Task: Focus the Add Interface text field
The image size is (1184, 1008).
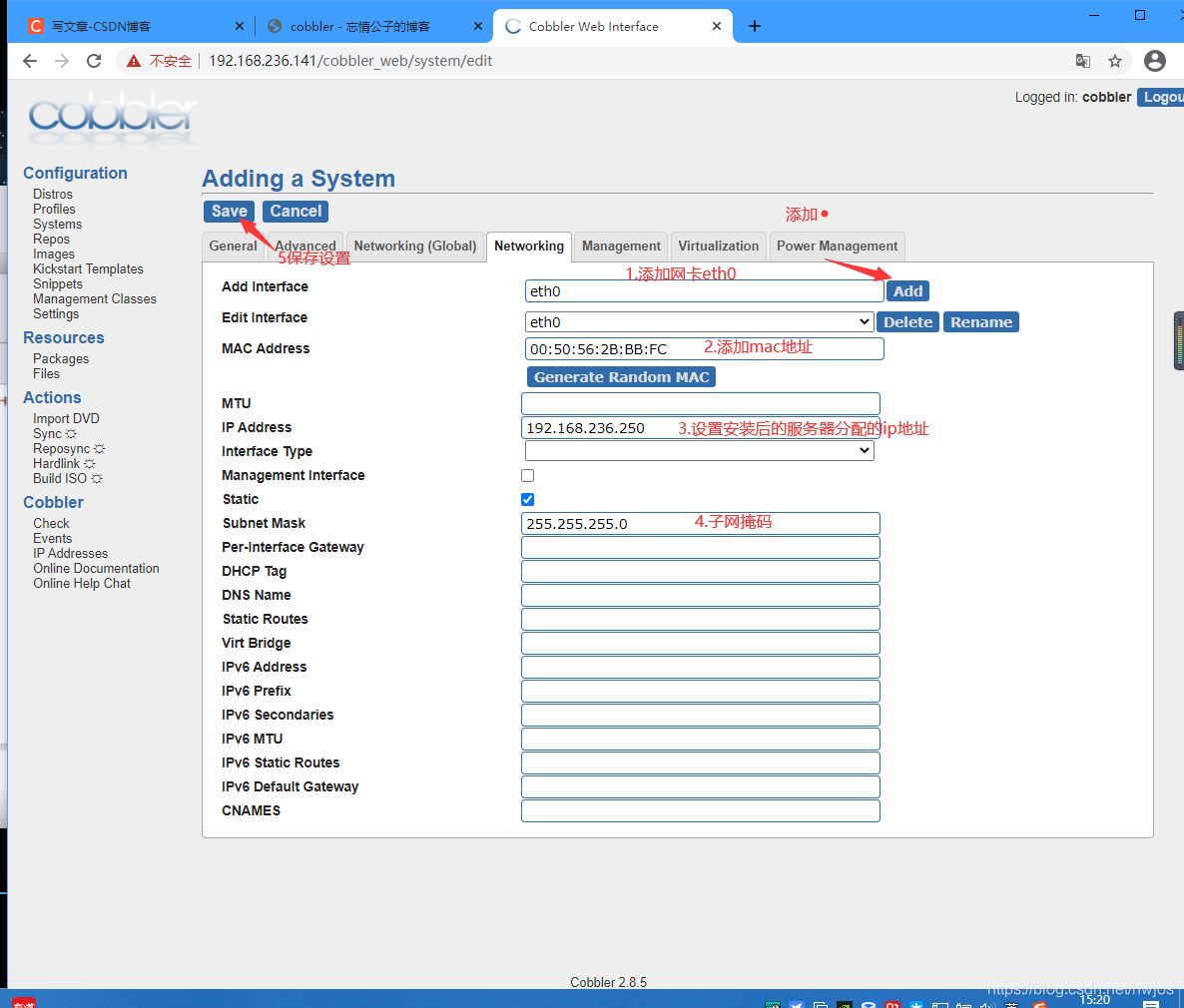Action: pos(704,291)
